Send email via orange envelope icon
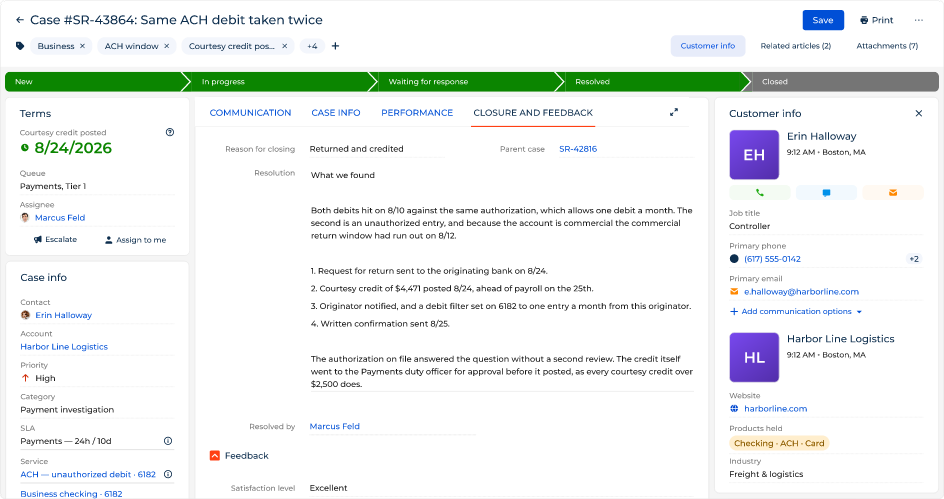The height and width of the screenshot is (499, 944). (893, 193)
